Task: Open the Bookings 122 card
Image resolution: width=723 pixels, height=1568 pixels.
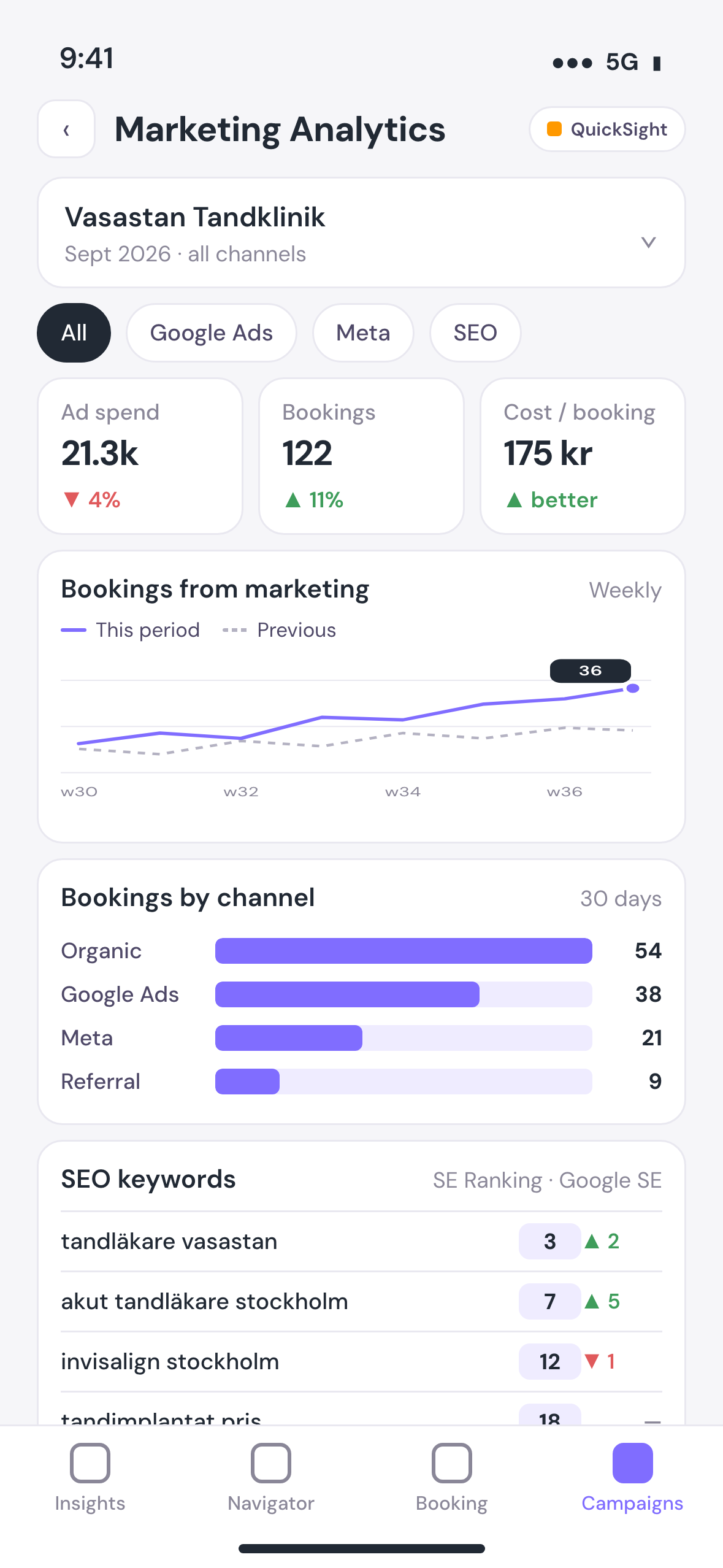Action: (x=361, y=456)
